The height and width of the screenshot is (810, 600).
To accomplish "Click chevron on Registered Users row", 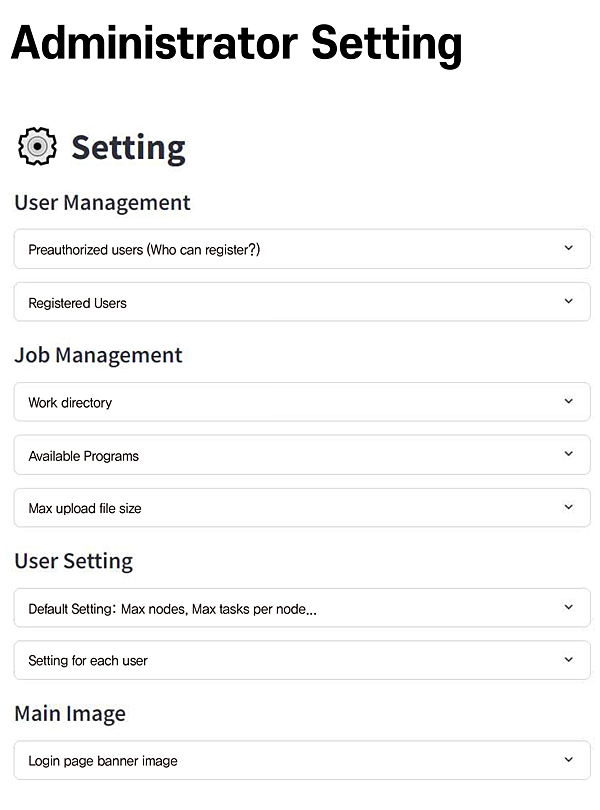I will [568, 301].
